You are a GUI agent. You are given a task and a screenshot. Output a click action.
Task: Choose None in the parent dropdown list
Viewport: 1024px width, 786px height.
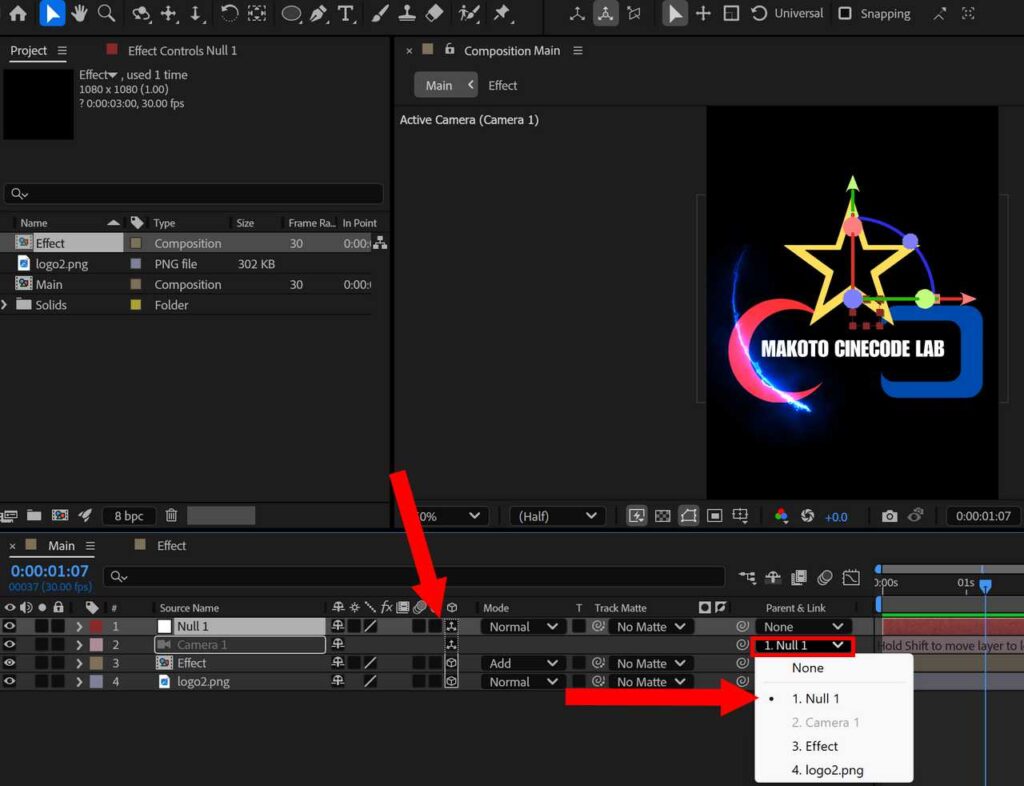[x=807, y=668]
